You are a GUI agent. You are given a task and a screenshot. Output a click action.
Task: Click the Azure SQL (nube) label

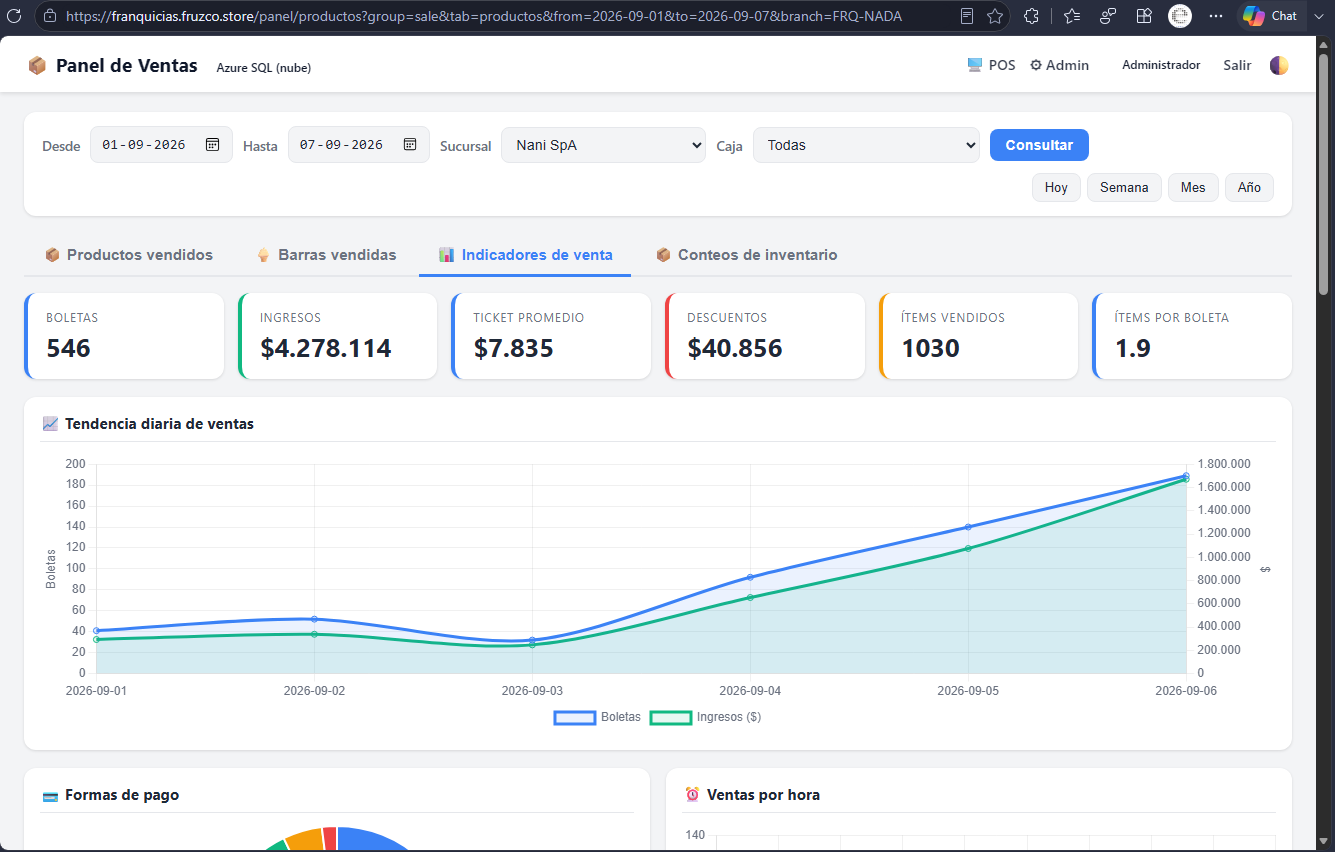[x=264, y=68]
